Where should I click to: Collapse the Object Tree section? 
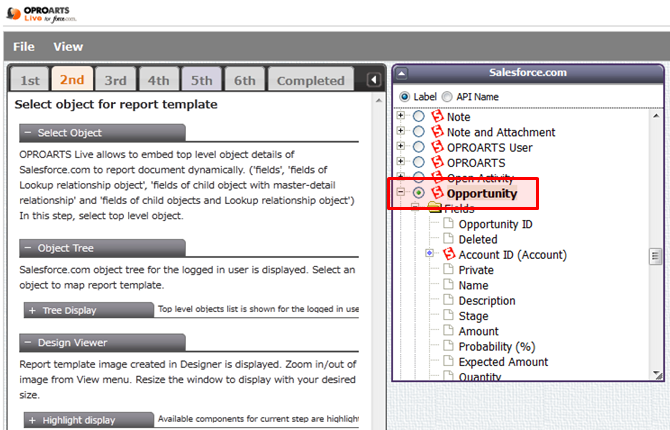tap(28, 248)
